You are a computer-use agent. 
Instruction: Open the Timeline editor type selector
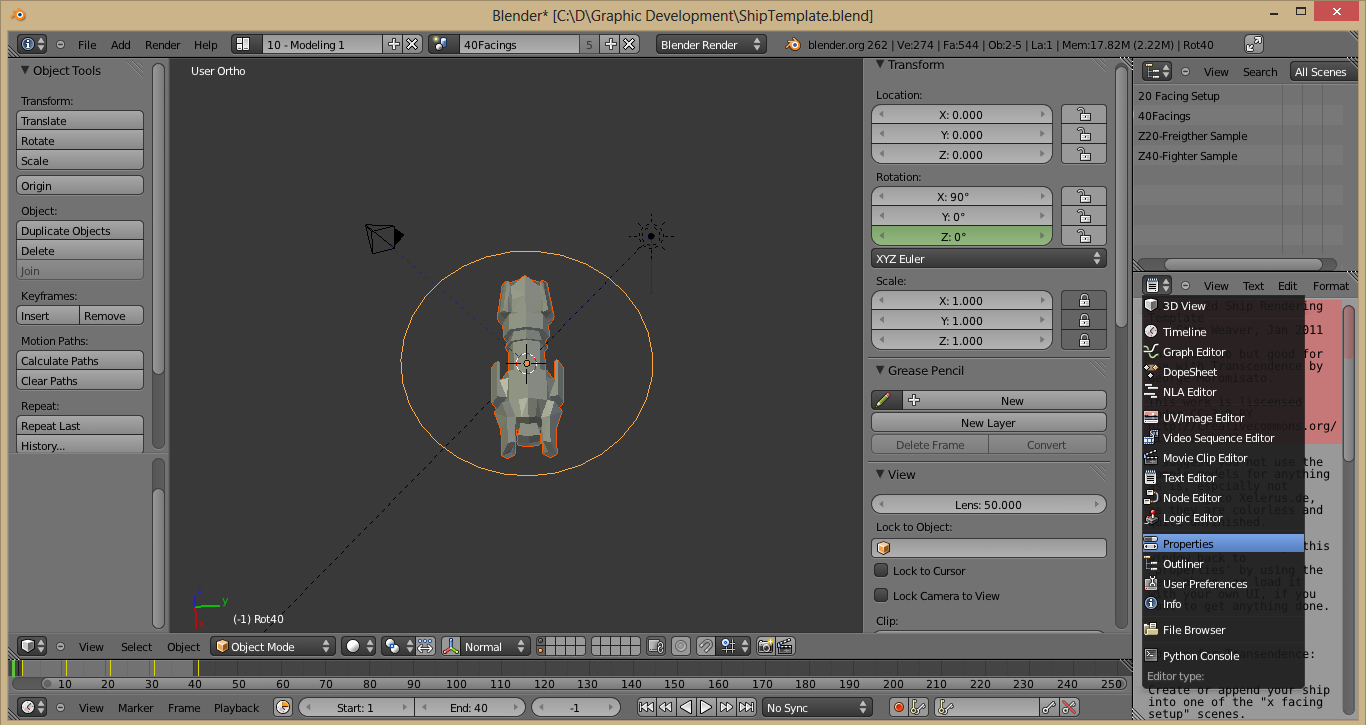tap(33, 707)
